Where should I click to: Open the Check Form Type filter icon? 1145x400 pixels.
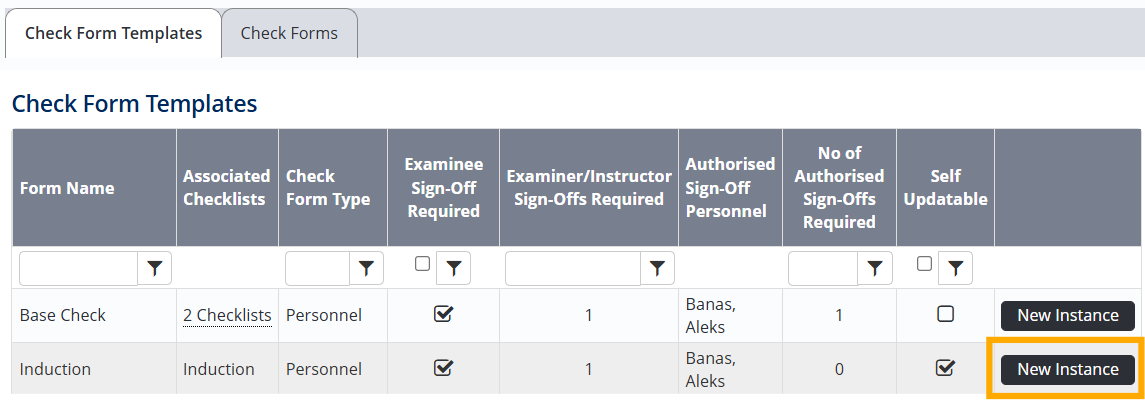pos(366,268)
